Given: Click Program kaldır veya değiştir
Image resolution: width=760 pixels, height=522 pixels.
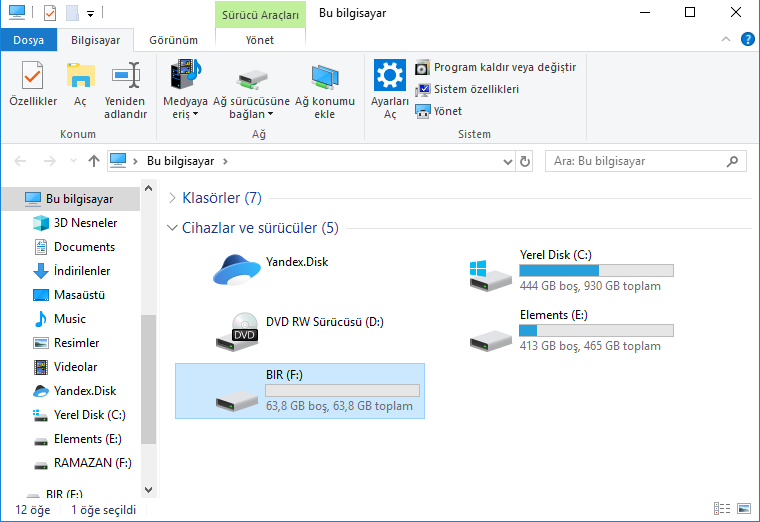Looking at the screenshot, I should 495,67.
